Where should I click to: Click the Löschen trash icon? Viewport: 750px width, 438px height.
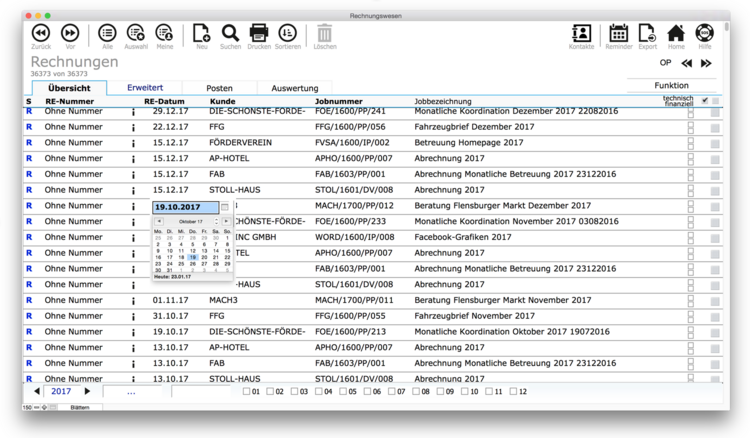[324, 33]
